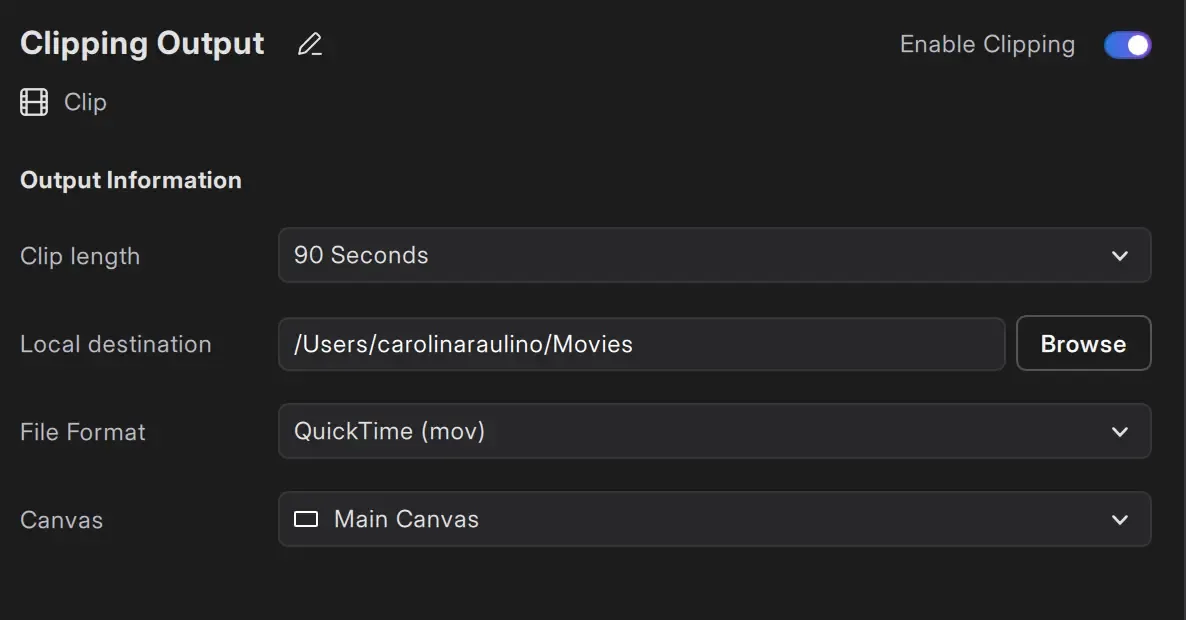Select the Clip icon under the title
The width and height of the screenshot is (1186, 620).
coord(33,101)
